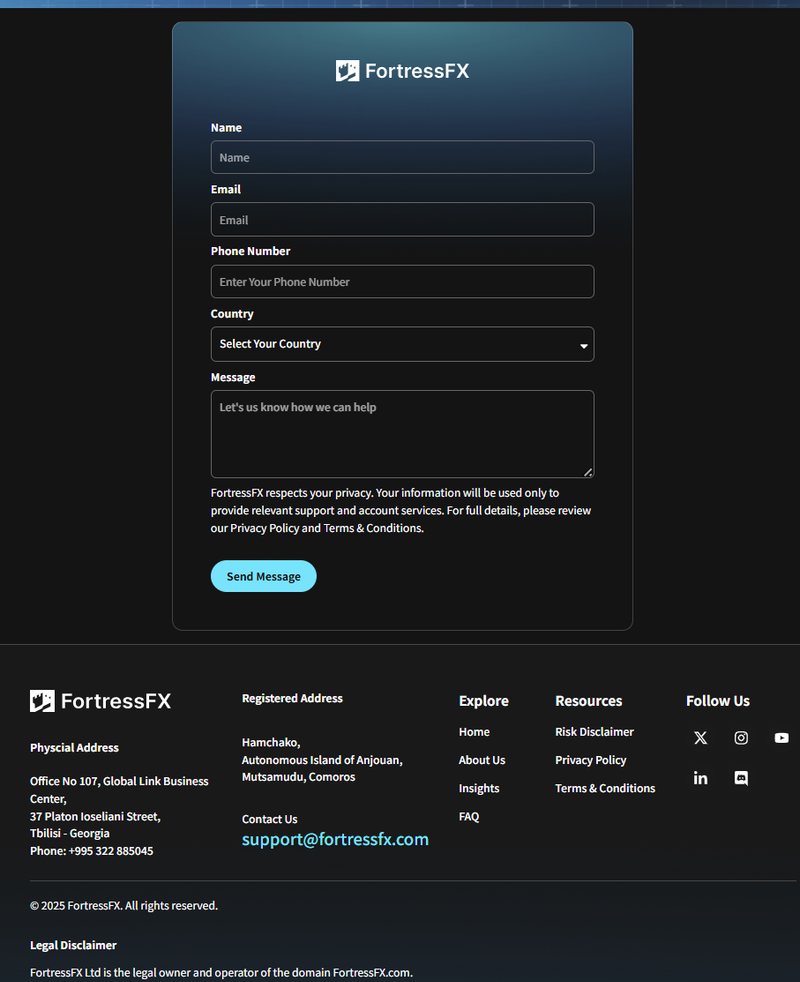
Task: Click the Phone: +995 322 885045 text
Action: [x=91, y=850]
